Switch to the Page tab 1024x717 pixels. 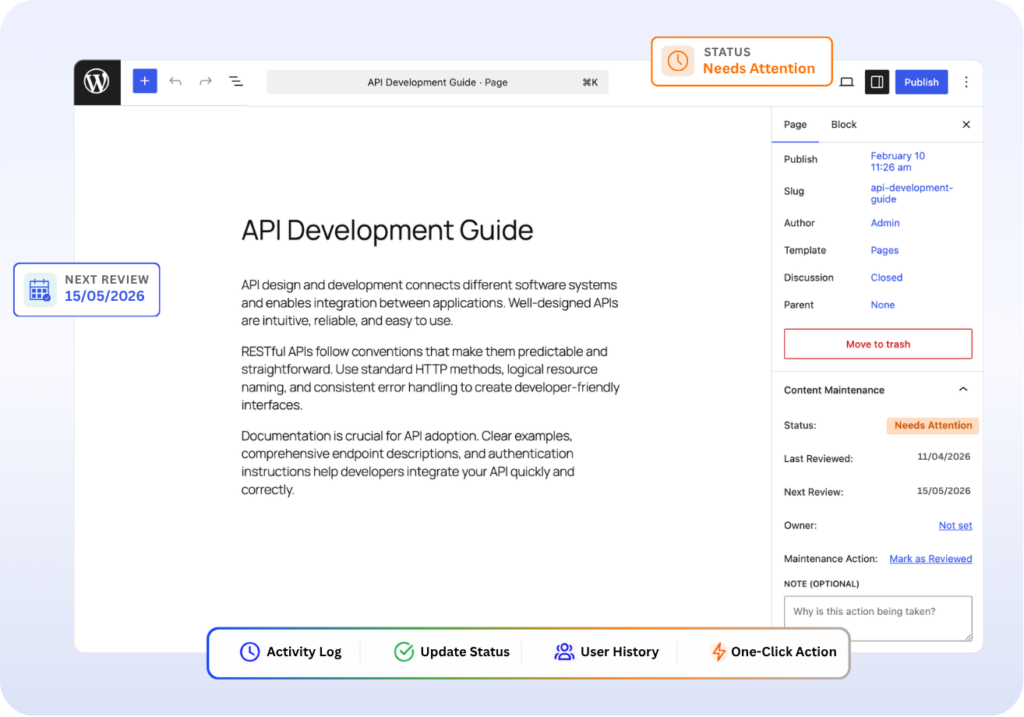click(795, 125)
